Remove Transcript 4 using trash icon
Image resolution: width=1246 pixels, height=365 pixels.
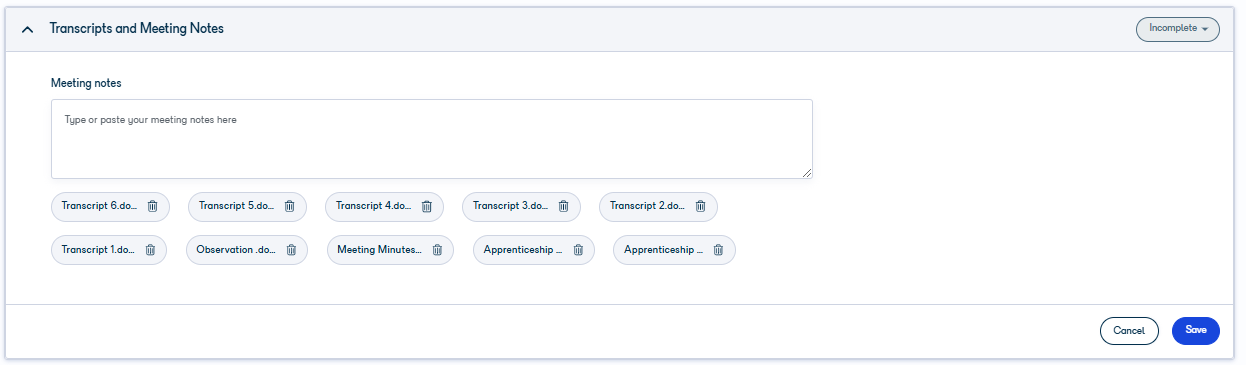click(x=427, y=206)
